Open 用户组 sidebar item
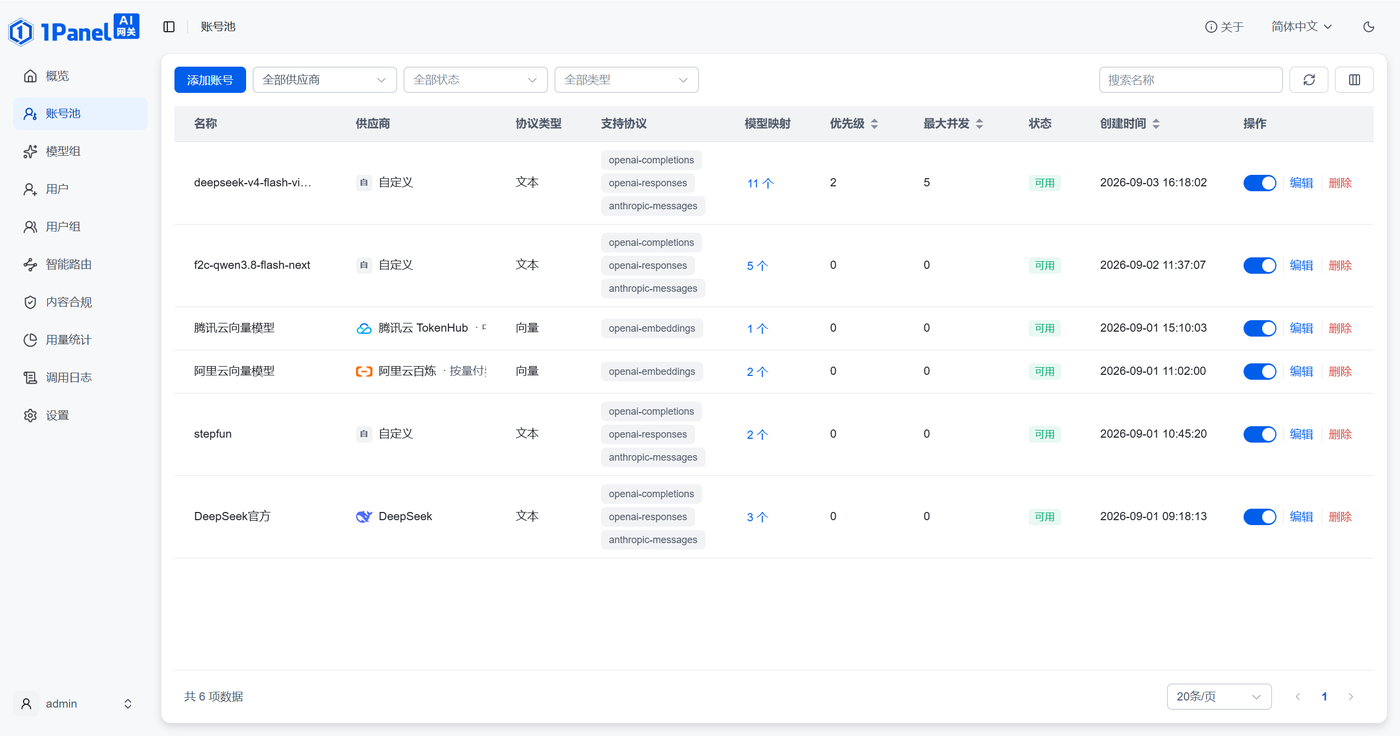 (x=80, y=227)
